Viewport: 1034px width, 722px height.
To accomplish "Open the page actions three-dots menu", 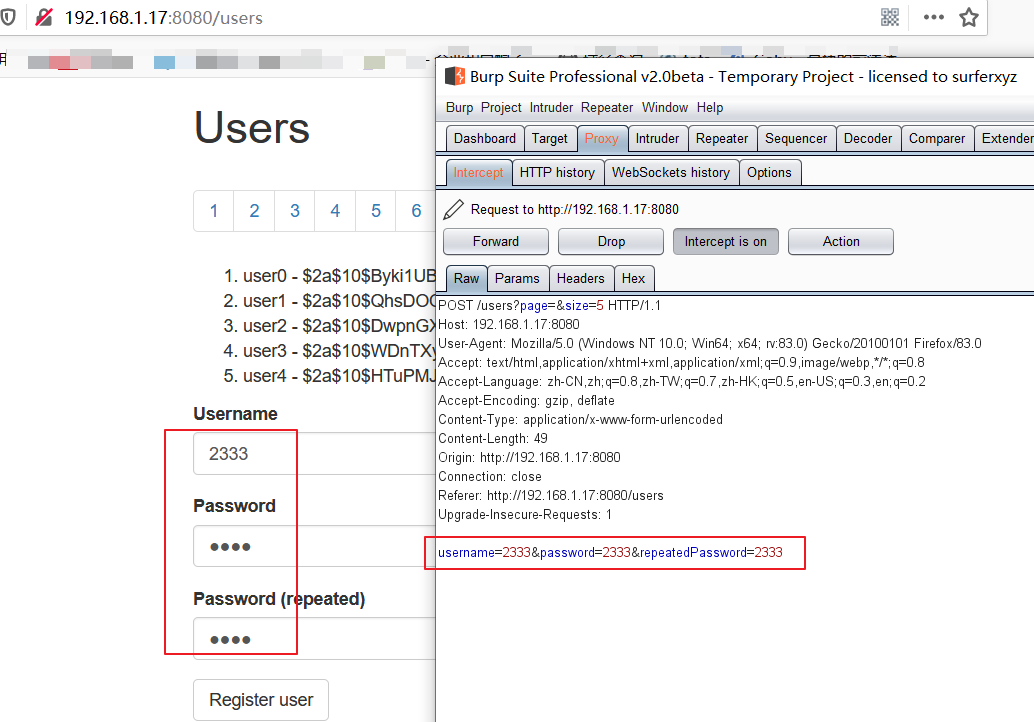I will pyautogui.click(x=934, y=17).
